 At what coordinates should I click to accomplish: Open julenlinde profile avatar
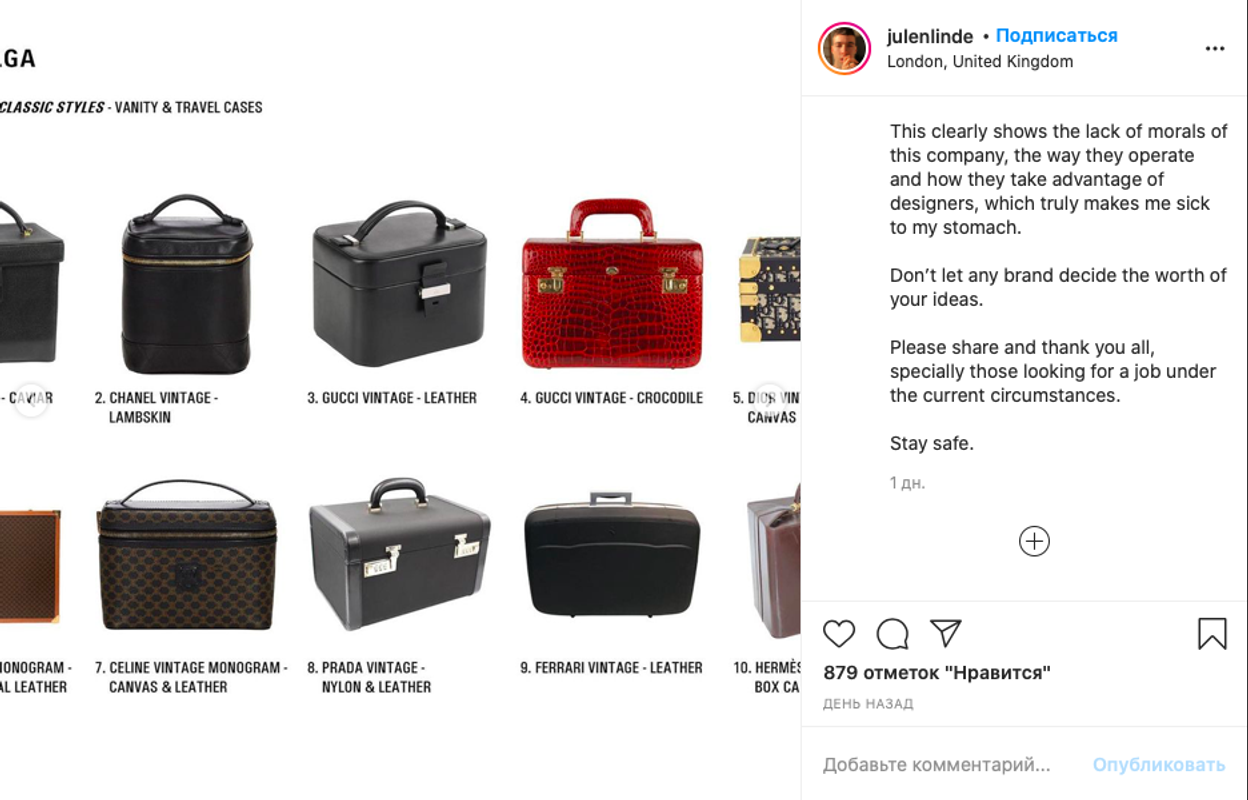(844, 48)
